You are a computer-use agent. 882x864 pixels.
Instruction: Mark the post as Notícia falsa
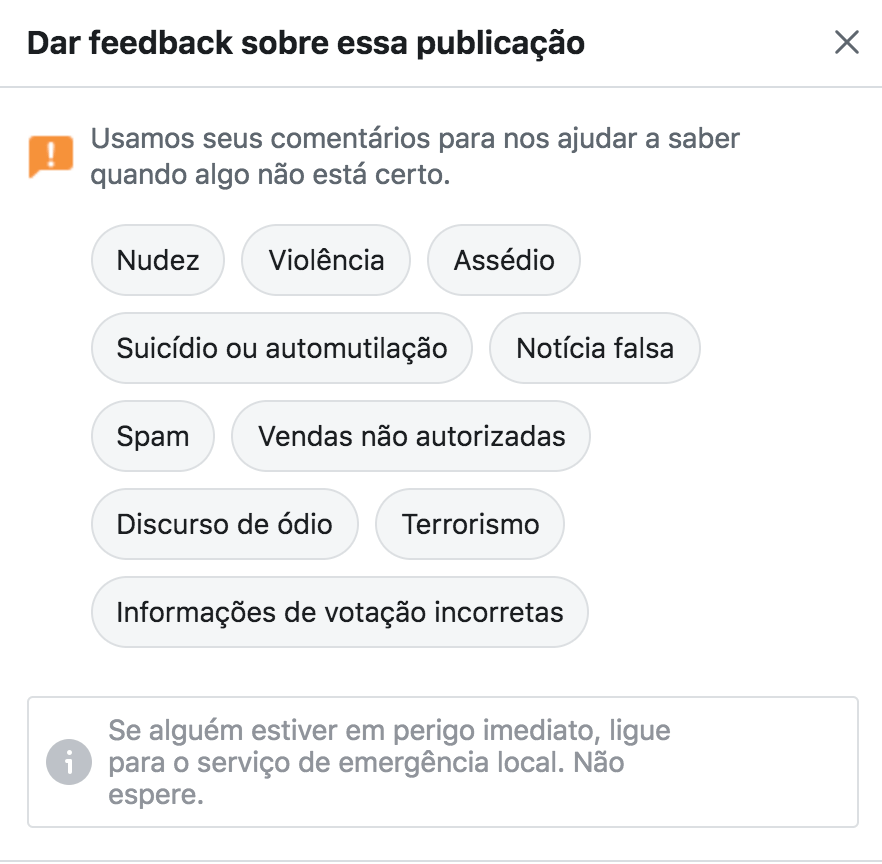click(x=595, y=348)
